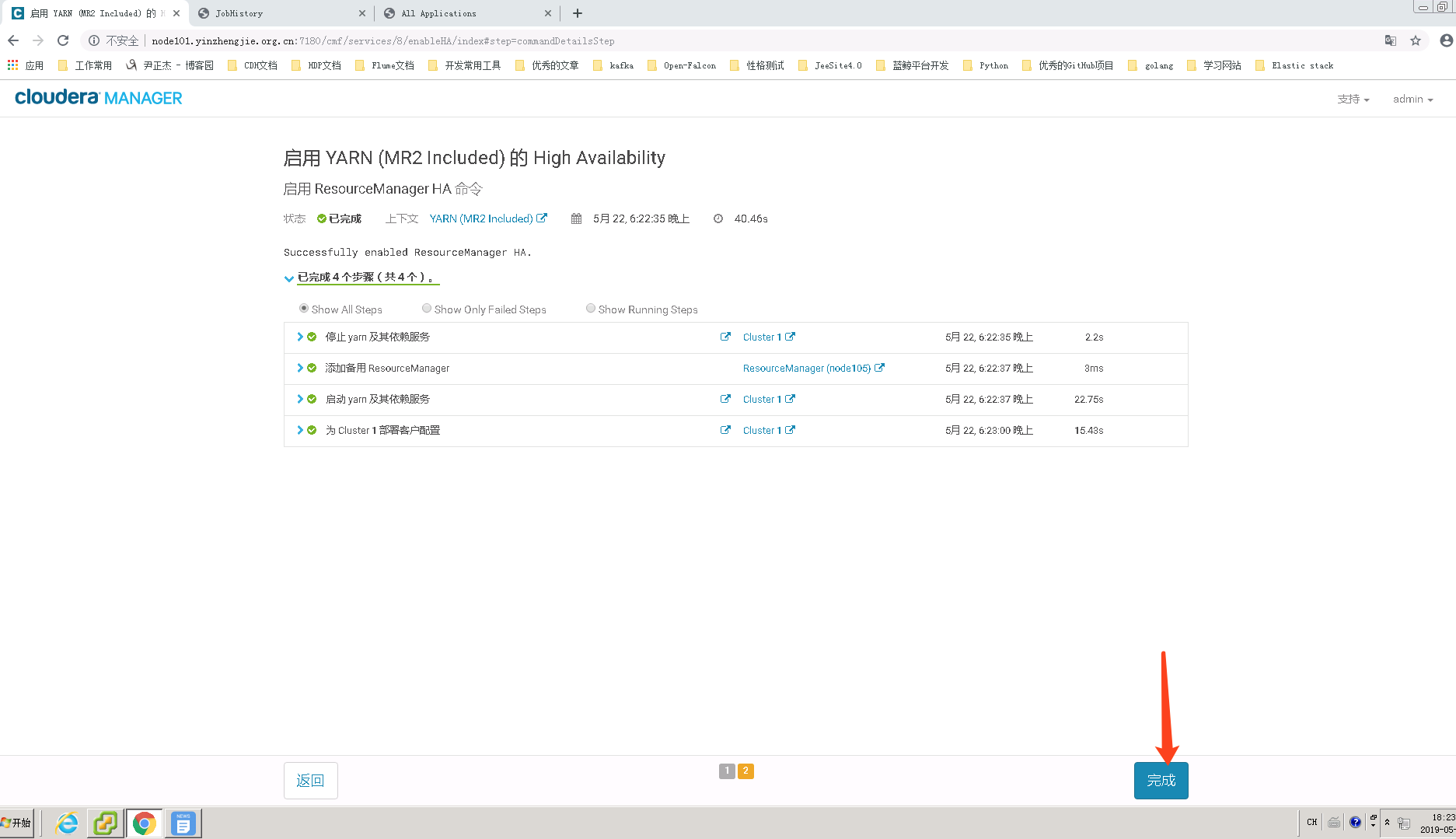
Task: Click the site information icon in address bar
Action: 94,40
